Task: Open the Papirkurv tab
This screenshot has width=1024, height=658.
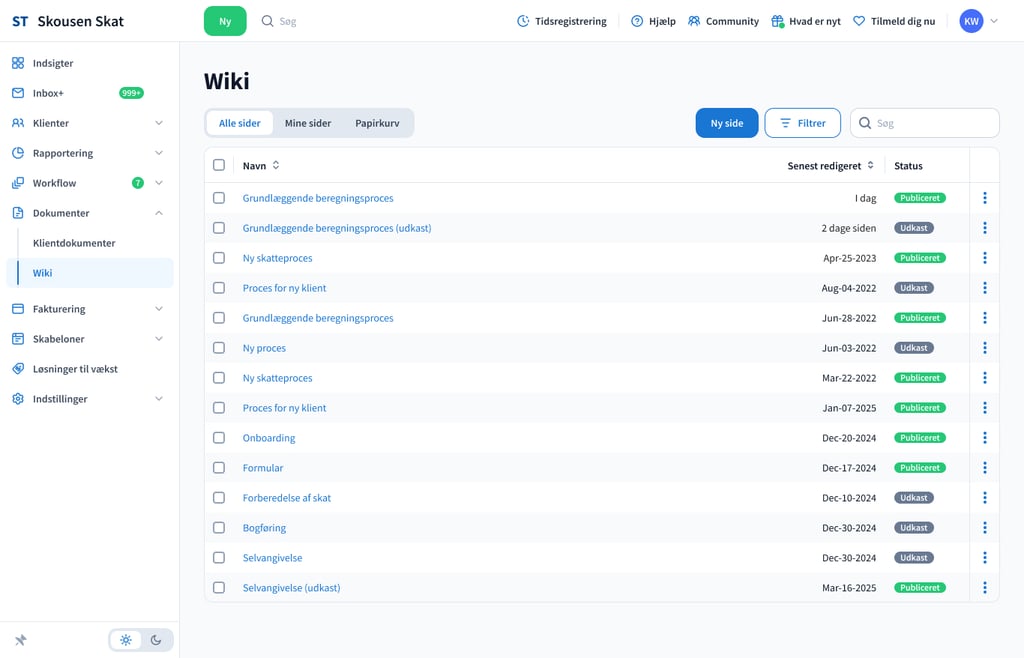Action: coord(378,123)
